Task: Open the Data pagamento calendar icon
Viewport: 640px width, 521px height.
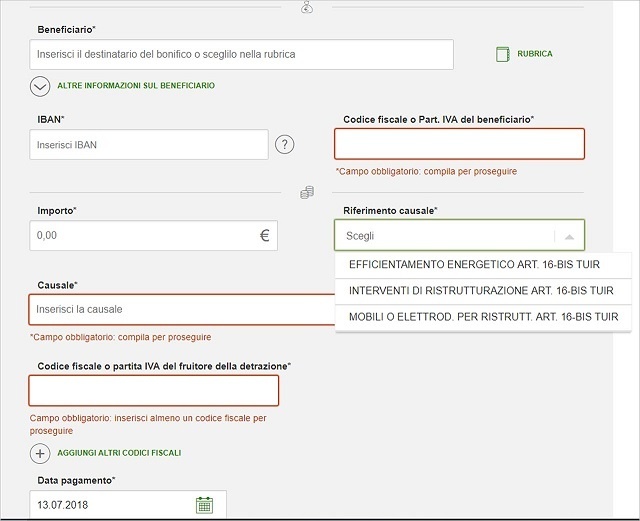Action: coord(204,505)
